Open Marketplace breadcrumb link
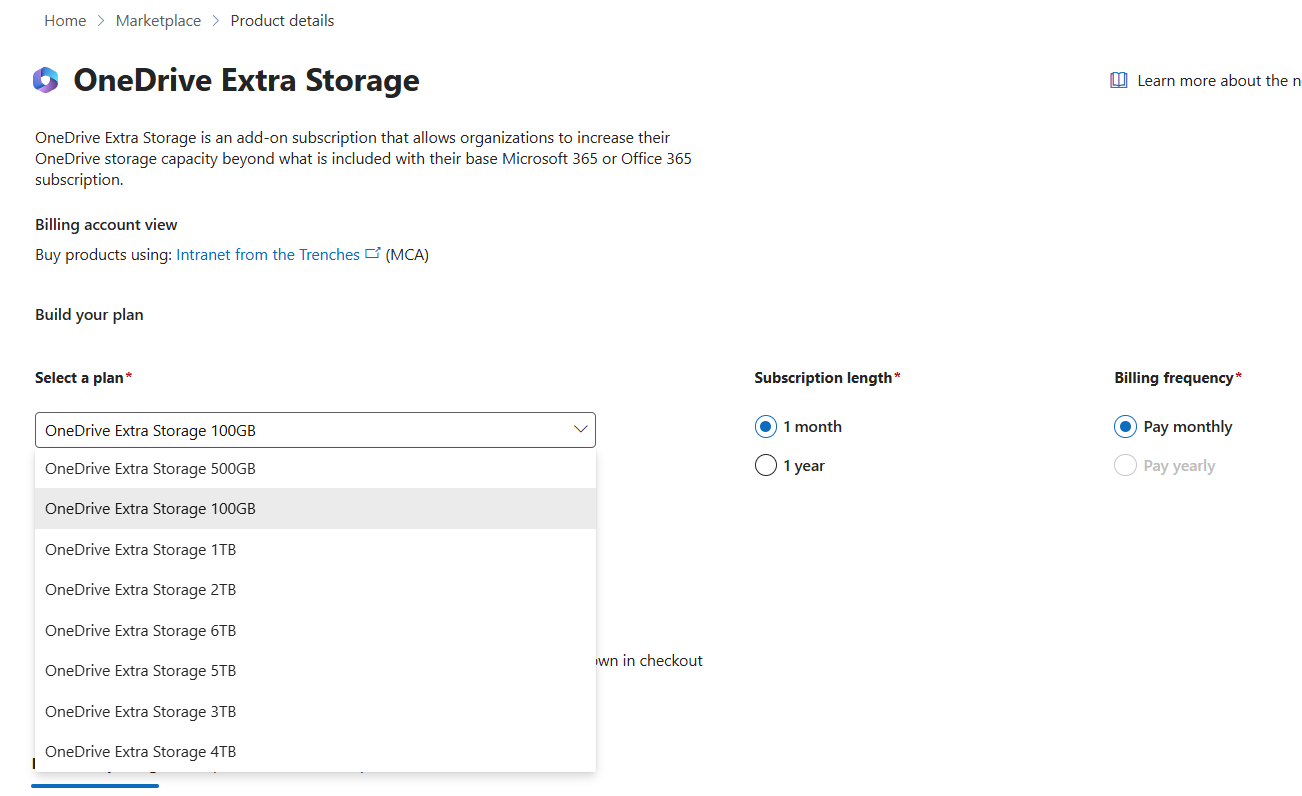This screenshot has width=1302, height=796. [x=158, y=21]
